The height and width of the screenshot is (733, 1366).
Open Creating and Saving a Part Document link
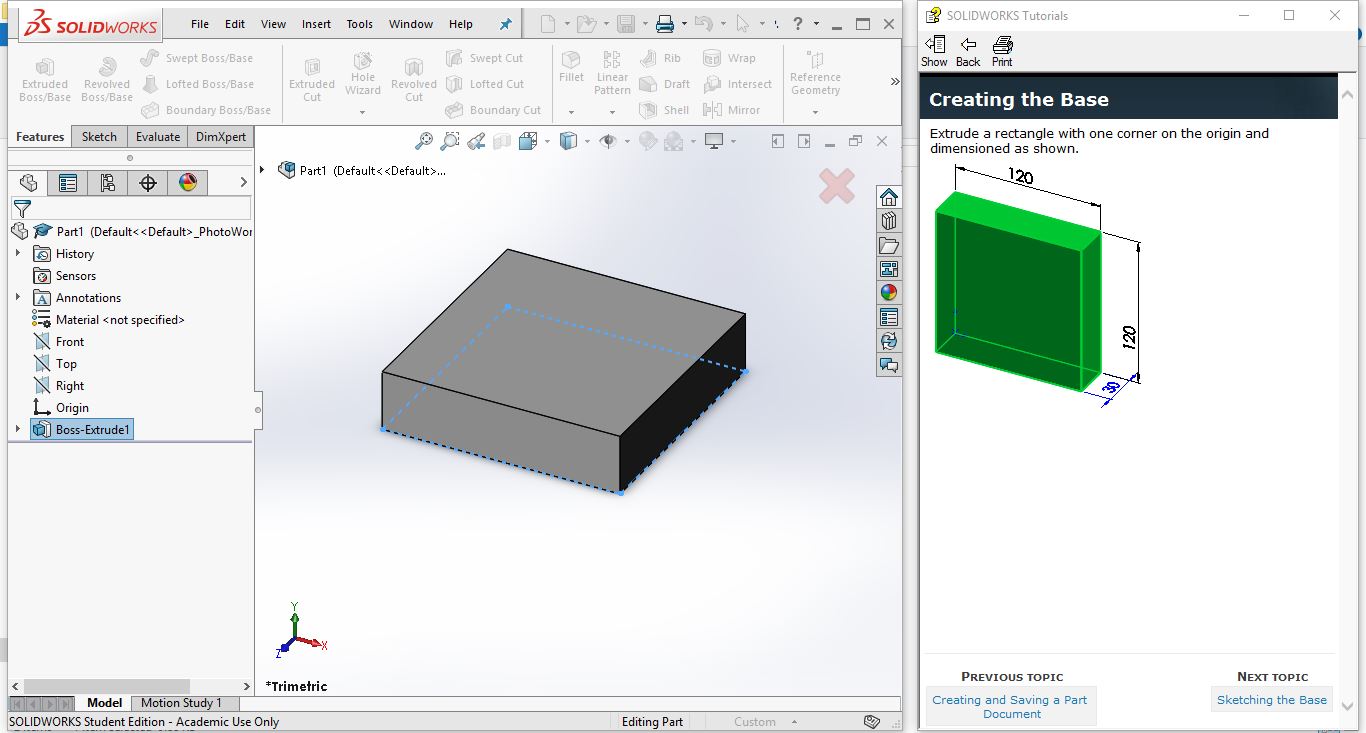coord(1010,707)
